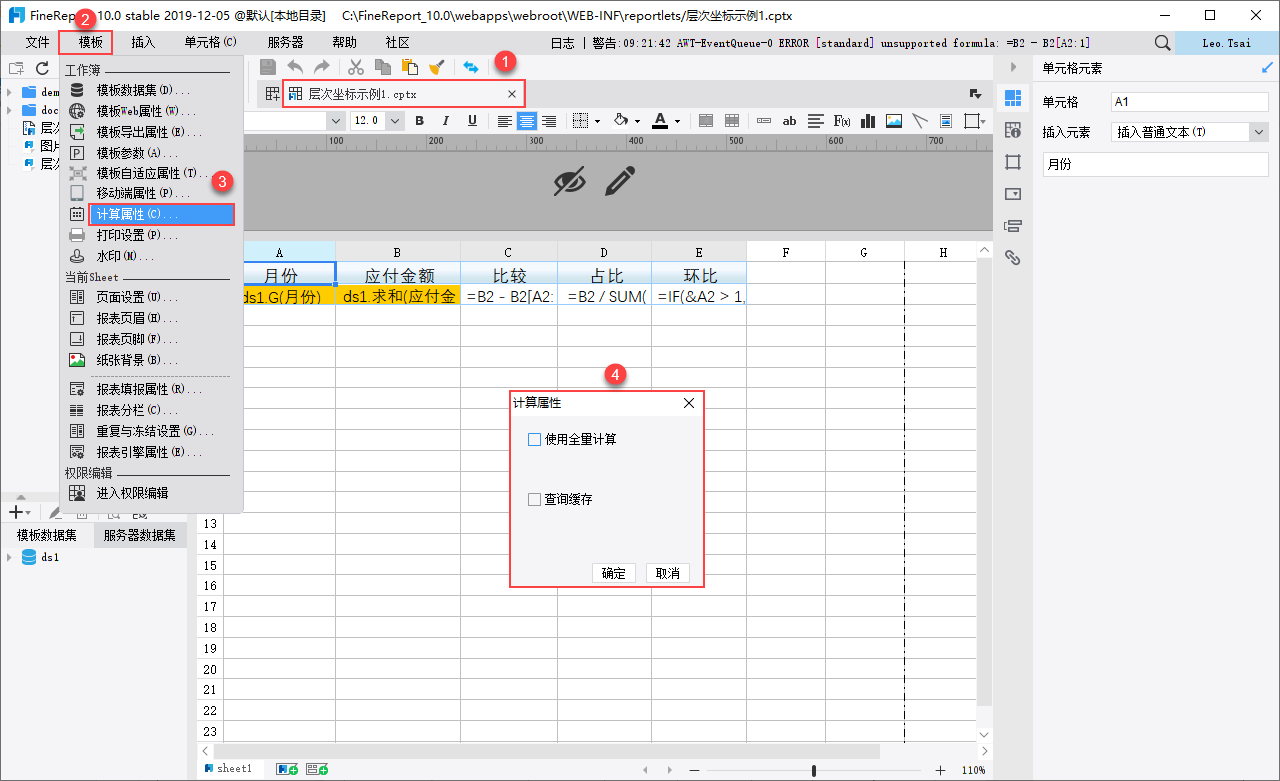The width and height of the screenshot is (1280, 781).
Task: Collapse the right panel using arrow
Action: pyautogui.click(x=1012, y=67)
